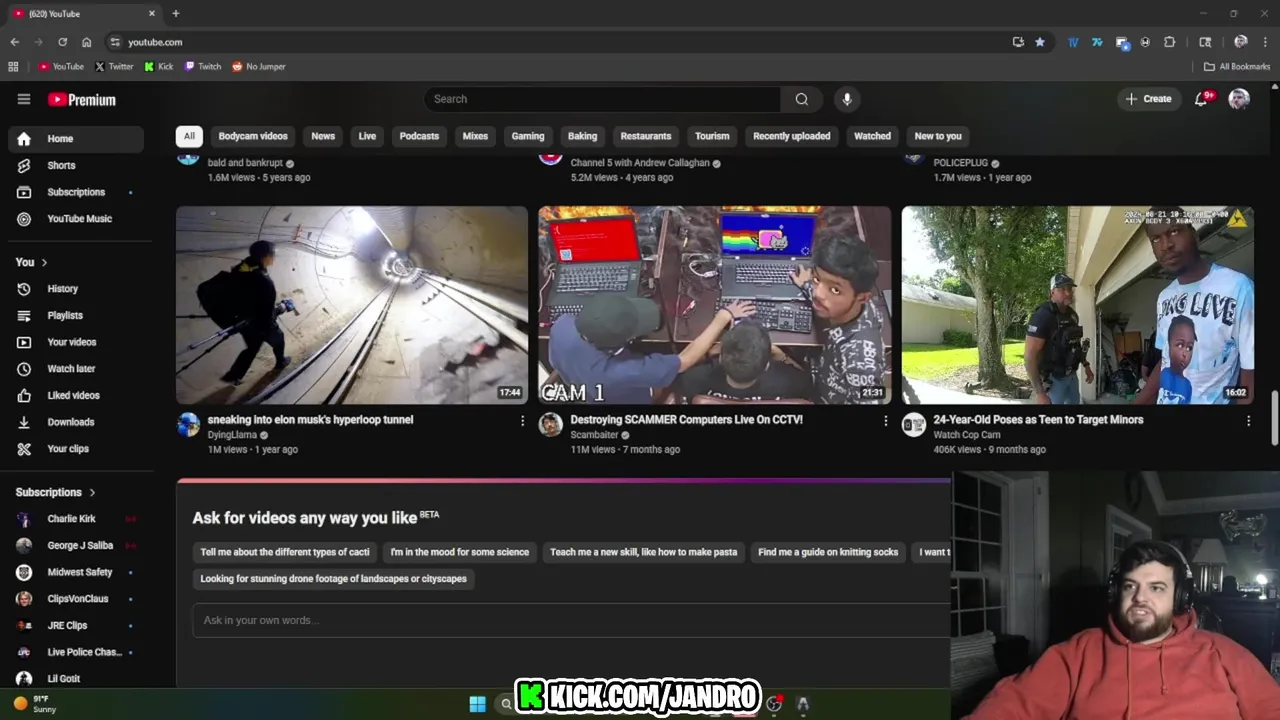Screen dimensions: 1280x720
Task: Select the Baking filter chip
Action: pos(582,136)
